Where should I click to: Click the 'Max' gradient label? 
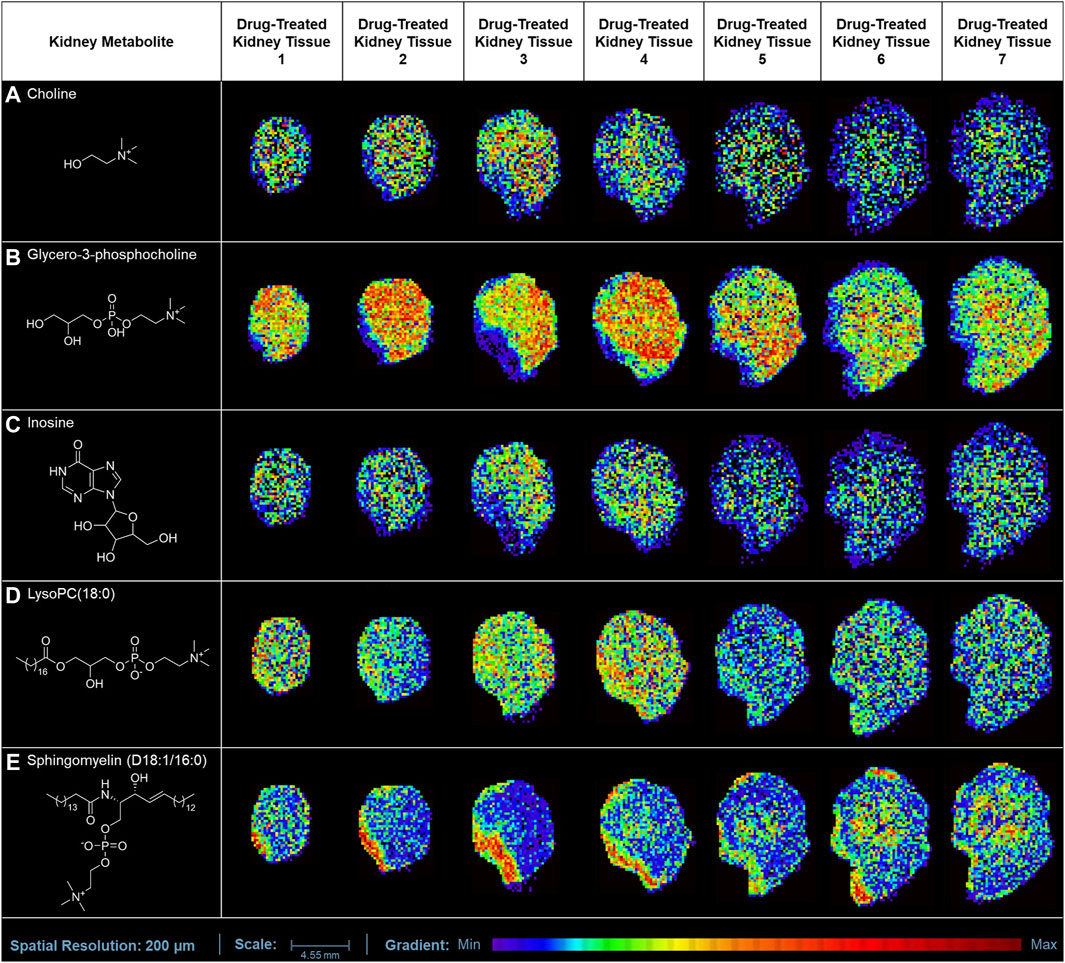1044,945
